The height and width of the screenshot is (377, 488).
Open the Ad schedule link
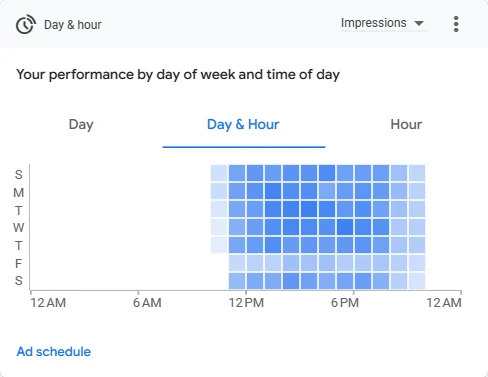[54, 352]
